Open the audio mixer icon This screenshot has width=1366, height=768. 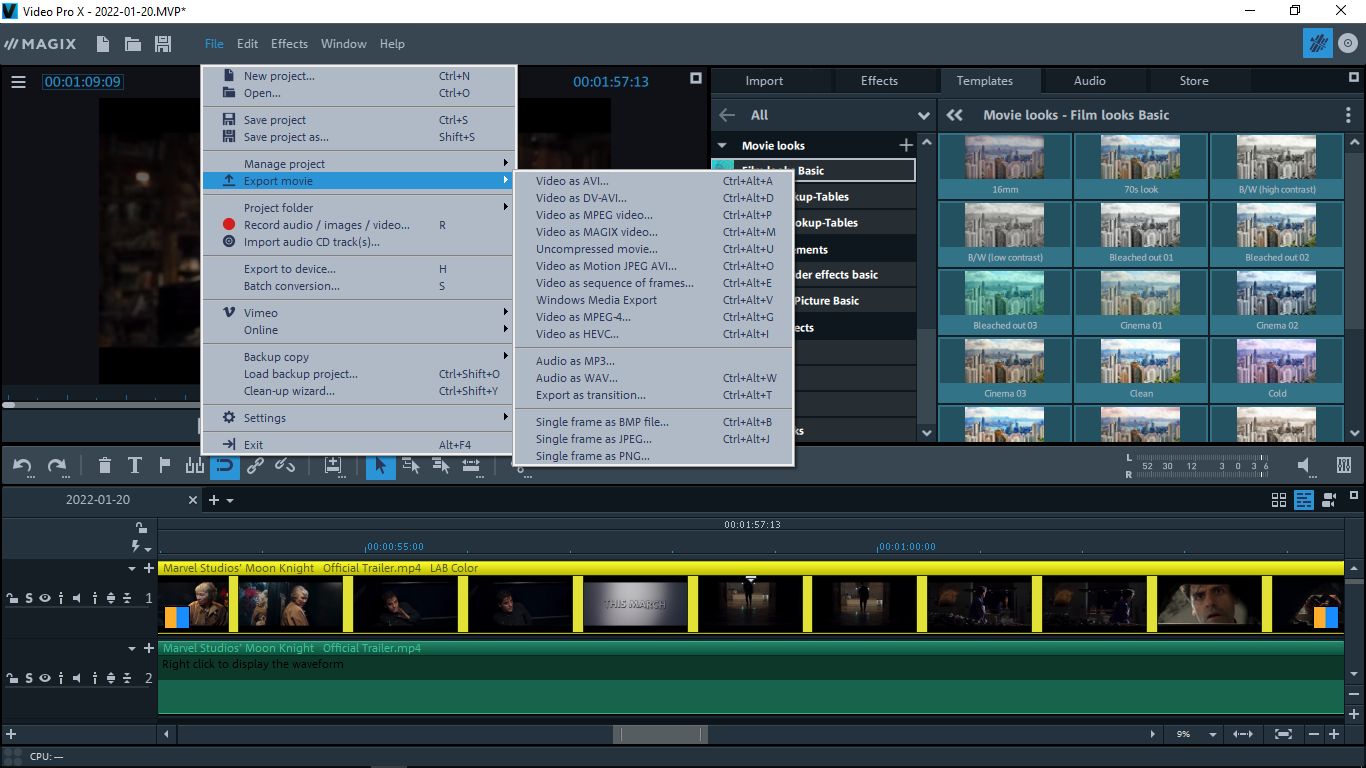click(x=1344, y=465)
